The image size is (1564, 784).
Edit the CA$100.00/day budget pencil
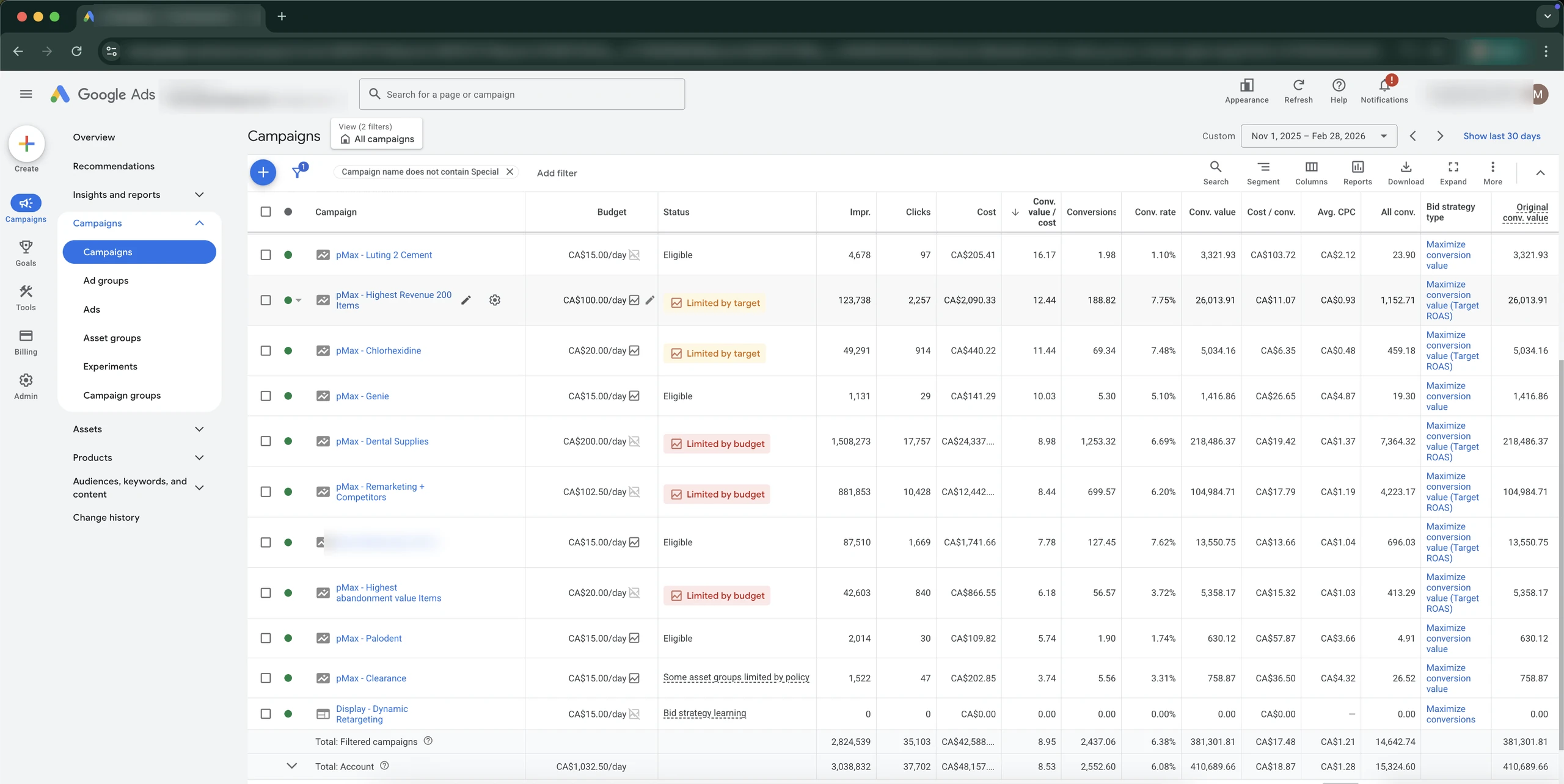click(x=650, y=300)
